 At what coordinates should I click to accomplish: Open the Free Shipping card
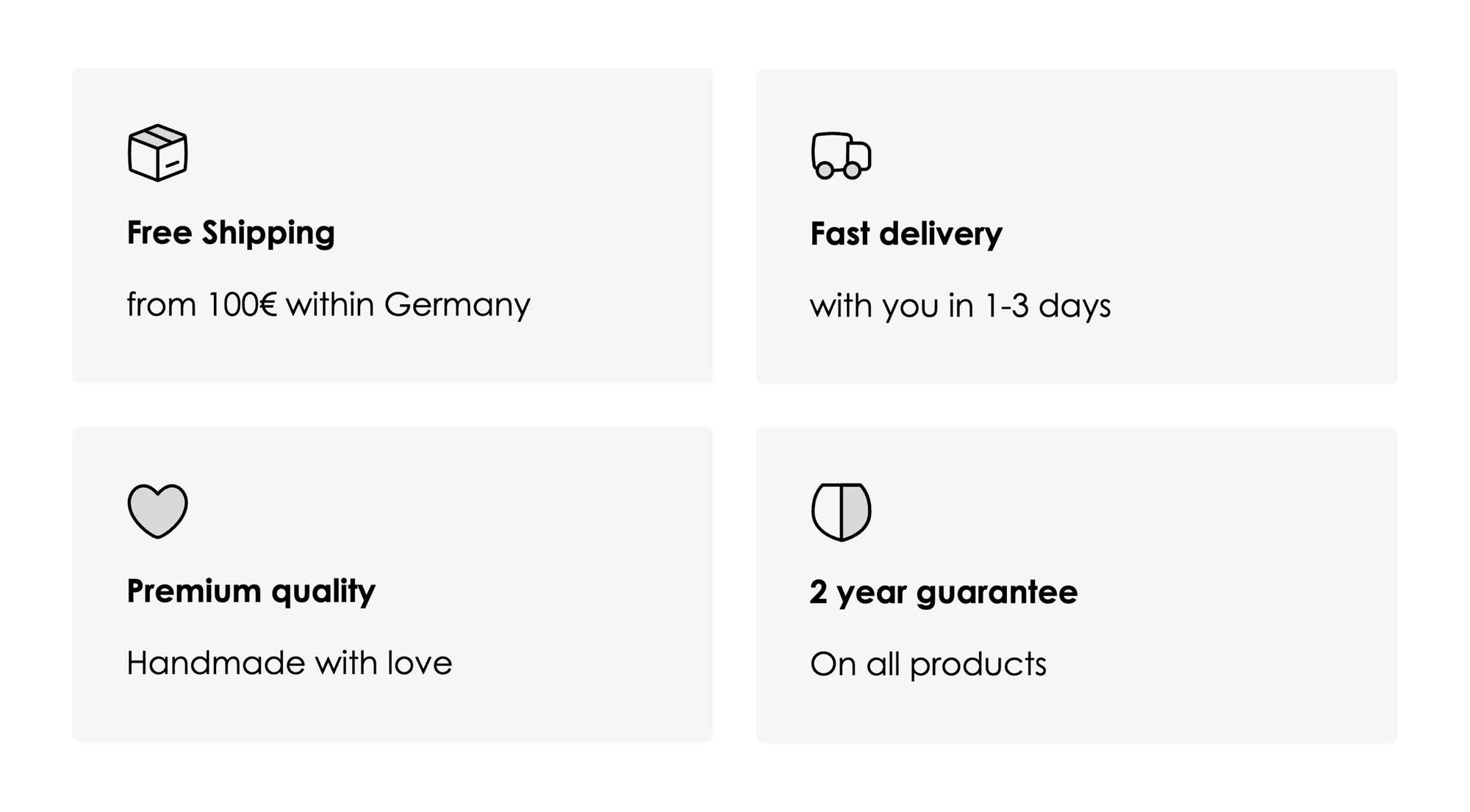392,226
